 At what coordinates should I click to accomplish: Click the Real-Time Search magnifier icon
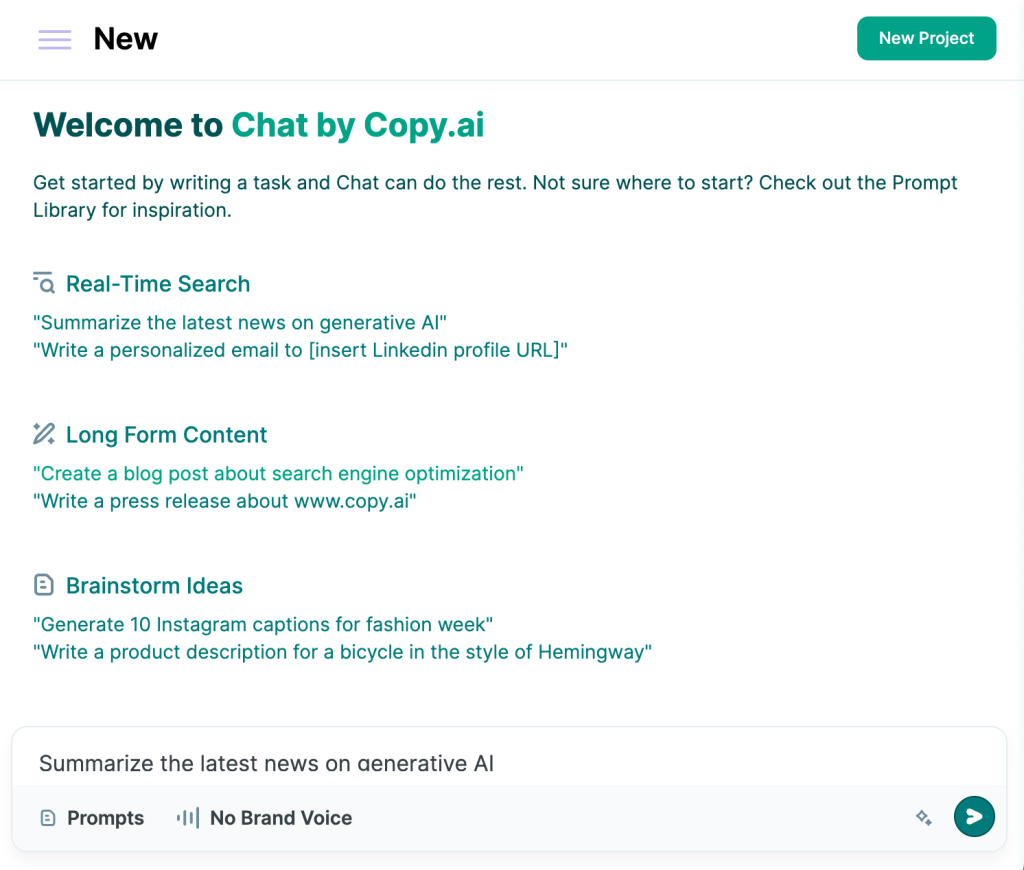[x=44, y=283]
